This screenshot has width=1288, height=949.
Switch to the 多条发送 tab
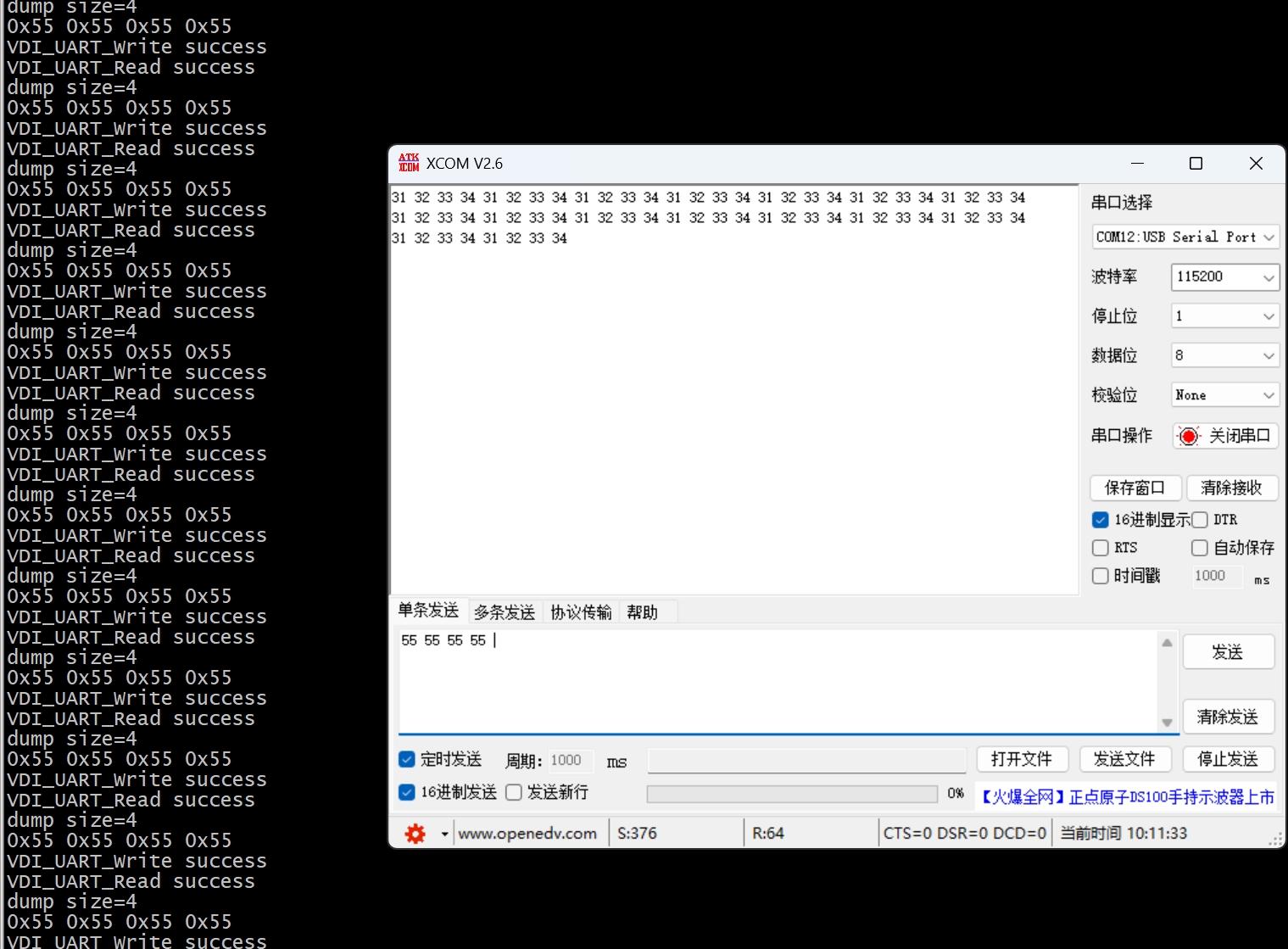pyautogui.click(x=505, y=612)
